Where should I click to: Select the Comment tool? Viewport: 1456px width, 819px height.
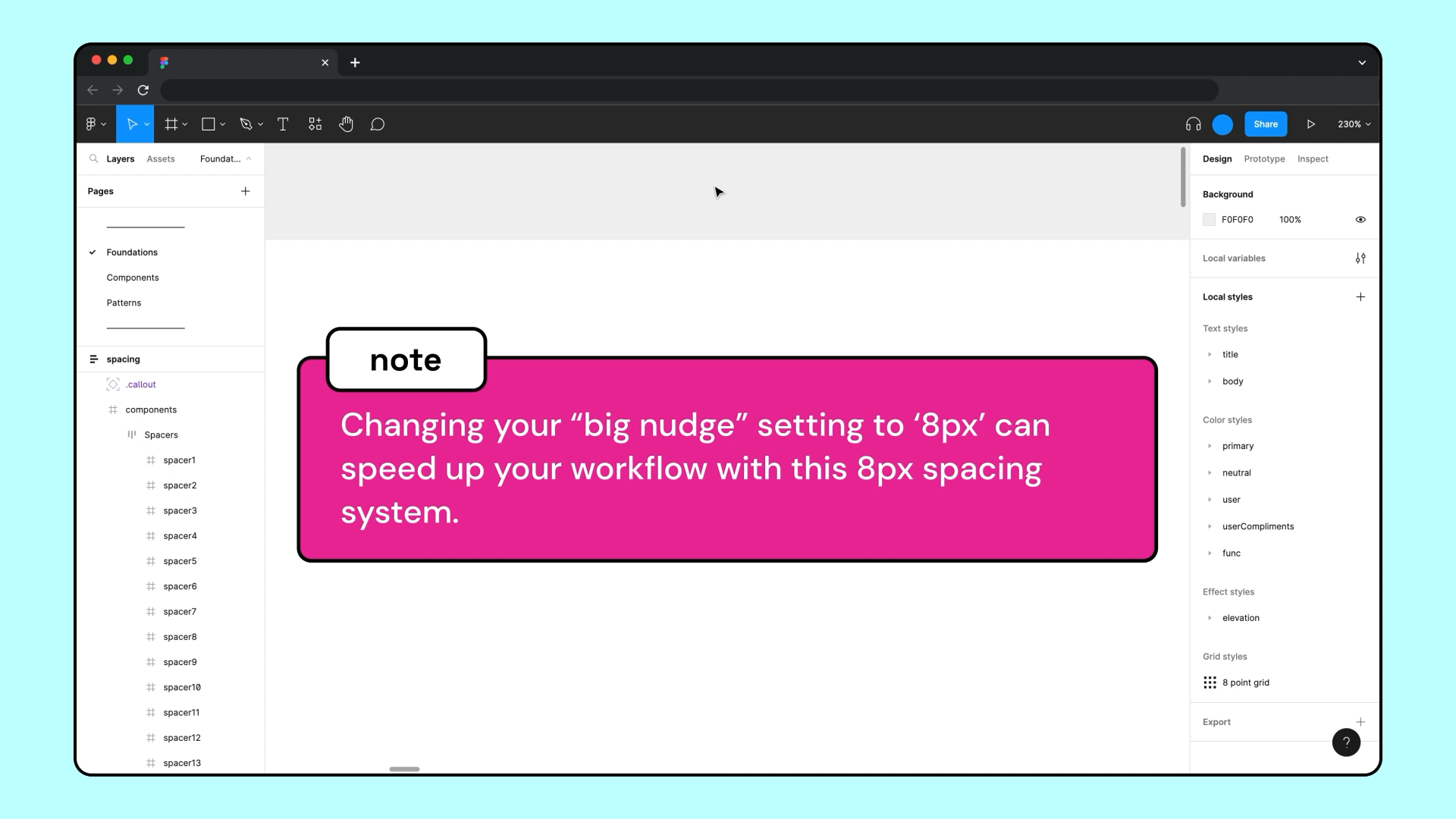click(x=378, y=124)
